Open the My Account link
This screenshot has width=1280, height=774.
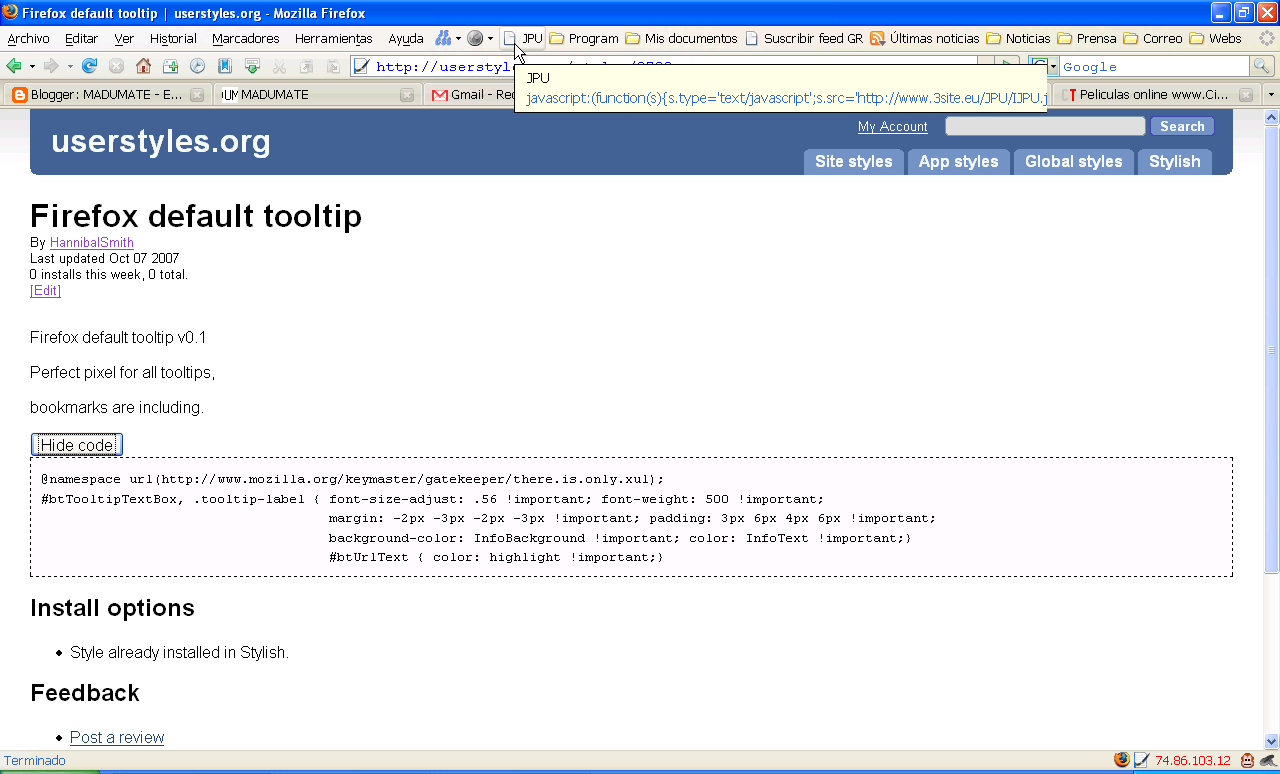(x=892, y=127)
